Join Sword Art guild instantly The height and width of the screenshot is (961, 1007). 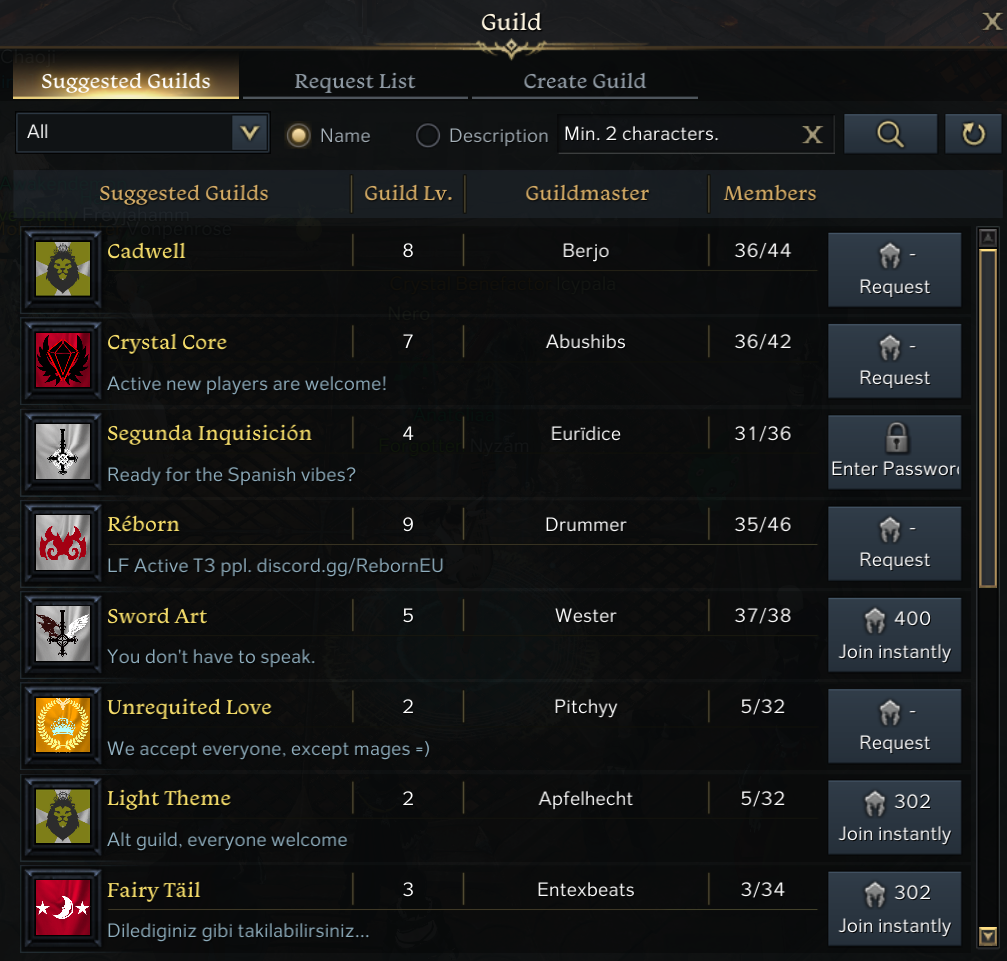894,635
